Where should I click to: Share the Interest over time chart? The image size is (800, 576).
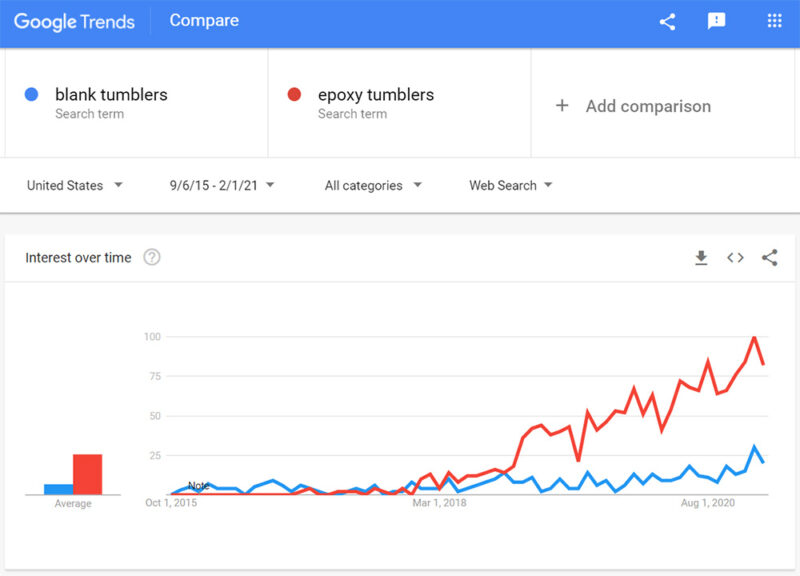769,258
